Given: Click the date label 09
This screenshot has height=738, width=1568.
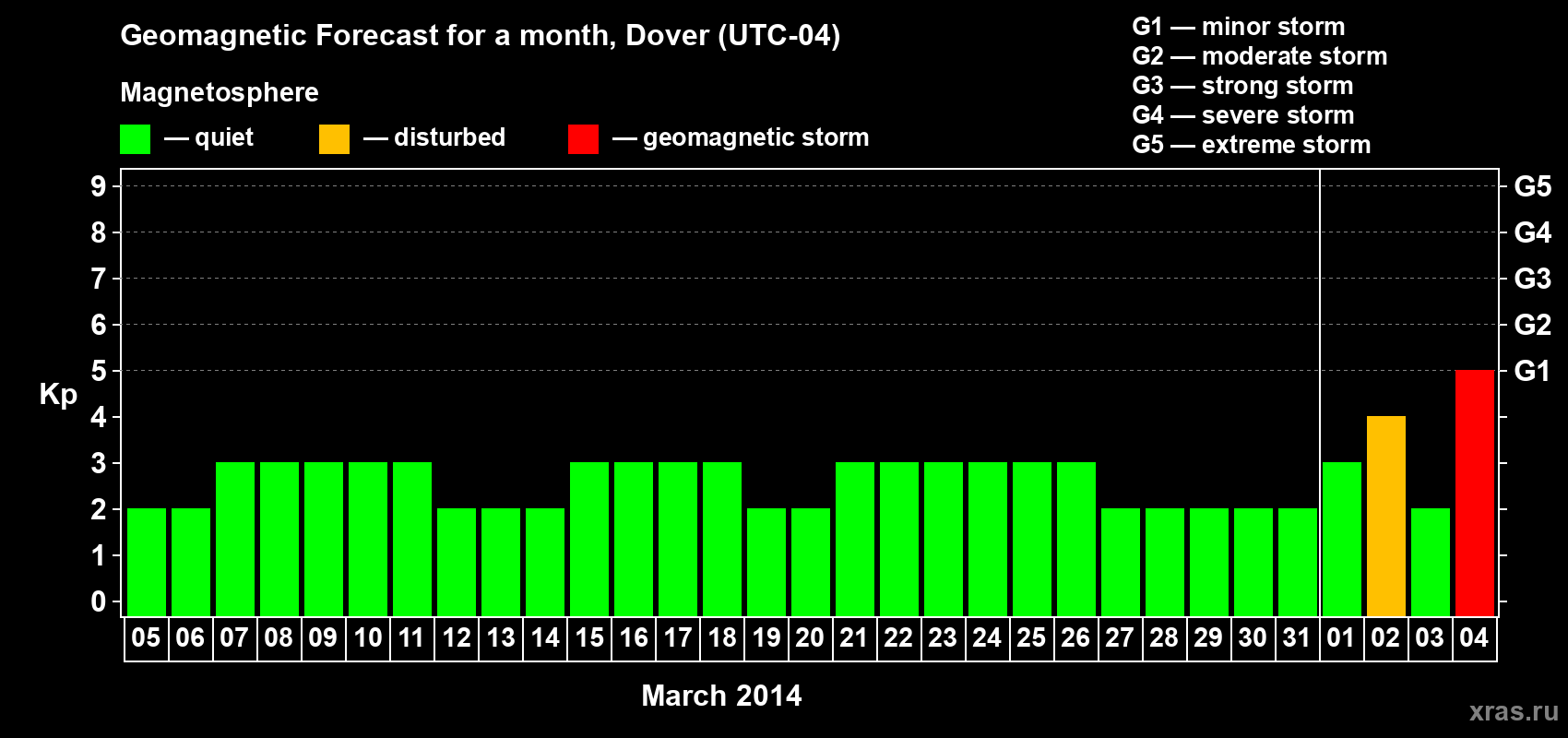Looking at the screenshot, I should click(x=323, y=637).
